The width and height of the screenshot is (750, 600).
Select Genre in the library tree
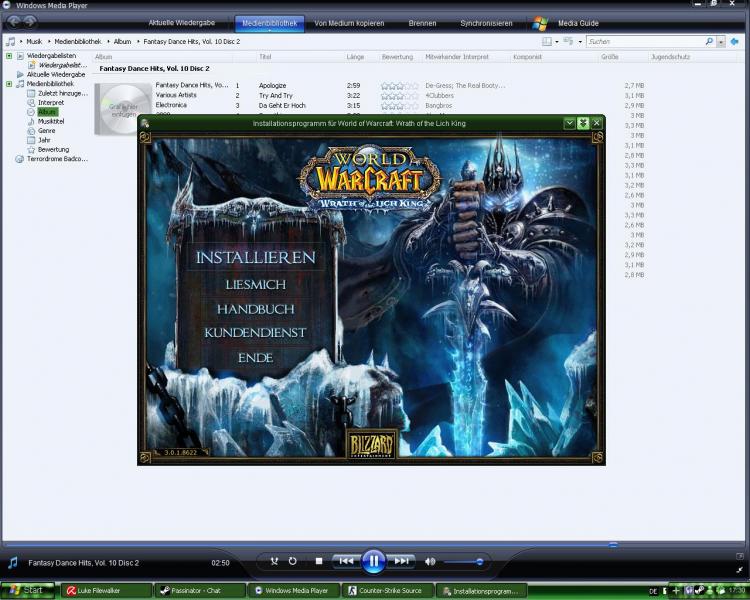tap(46, 131)
